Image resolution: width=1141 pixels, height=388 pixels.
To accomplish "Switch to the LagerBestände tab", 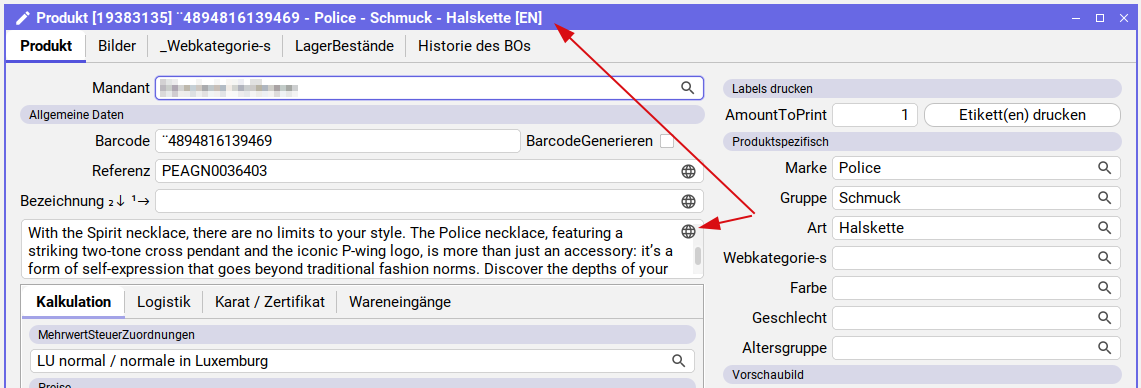I will tap(344, 46).
